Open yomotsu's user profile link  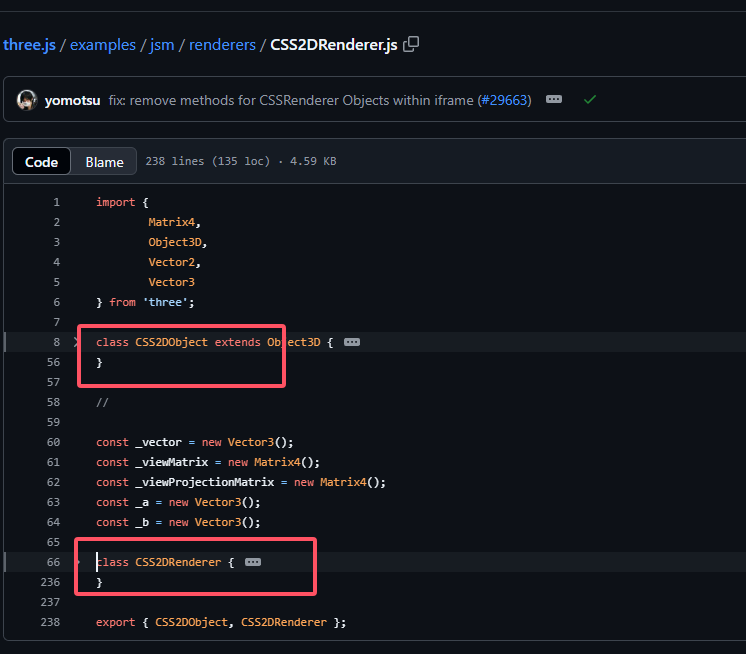coord(73,100)
